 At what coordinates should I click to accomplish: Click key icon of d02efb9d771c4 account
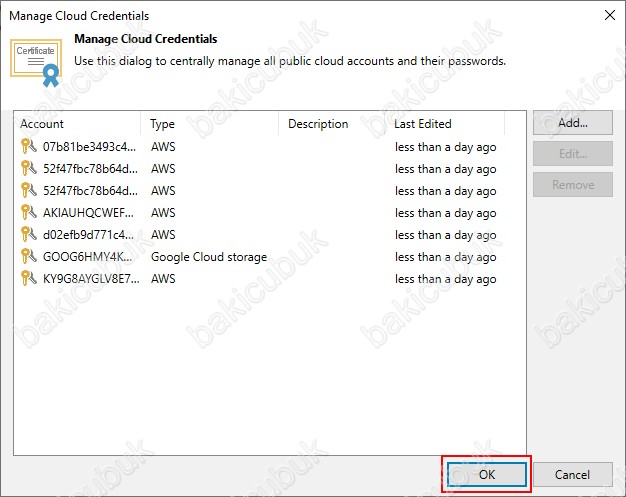click(28, 234)
